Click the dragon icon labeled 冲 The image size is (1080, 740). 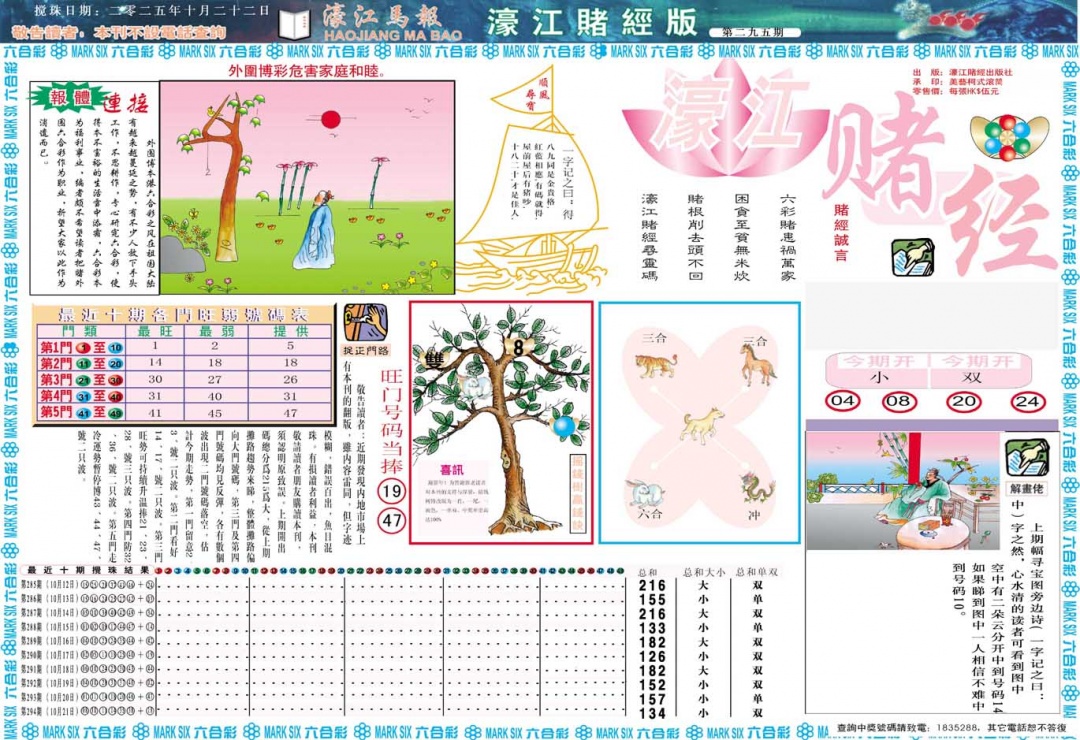757,487
